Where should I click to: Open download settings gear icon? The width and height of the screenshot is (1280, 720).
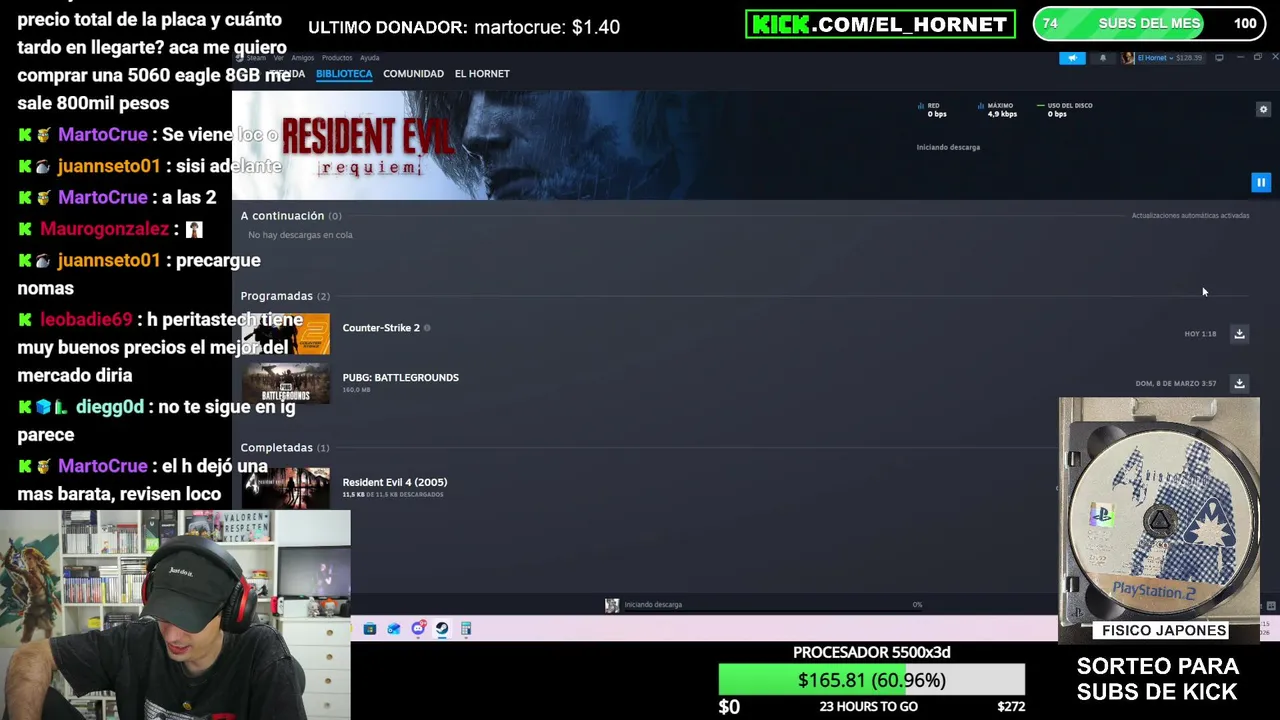pos(1263,110)
